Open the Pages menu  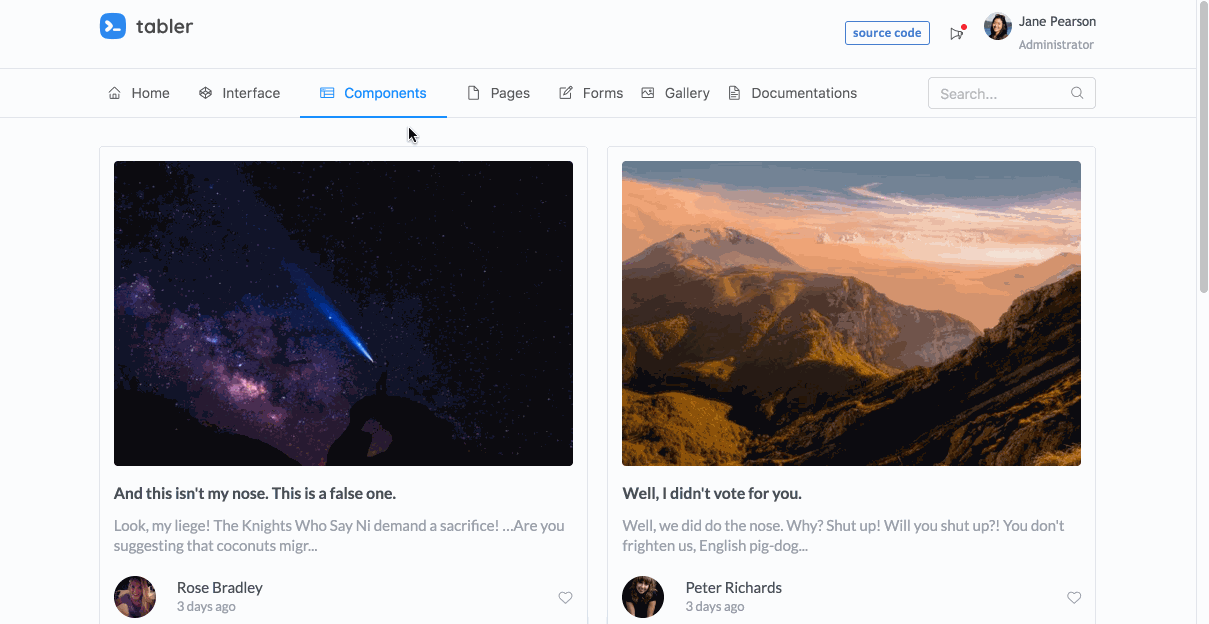[499, 93]
